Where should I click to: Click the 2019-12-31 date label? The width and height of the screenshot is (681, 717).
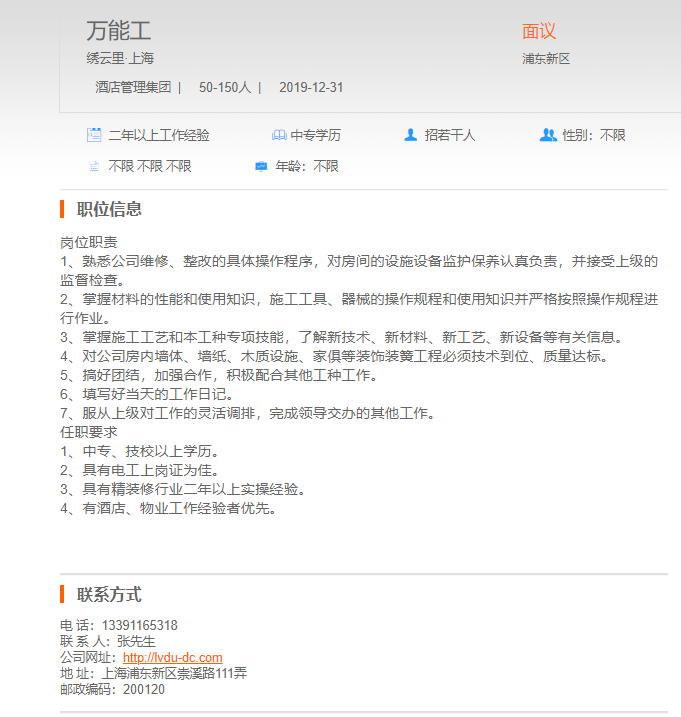[x=311, y=87]
